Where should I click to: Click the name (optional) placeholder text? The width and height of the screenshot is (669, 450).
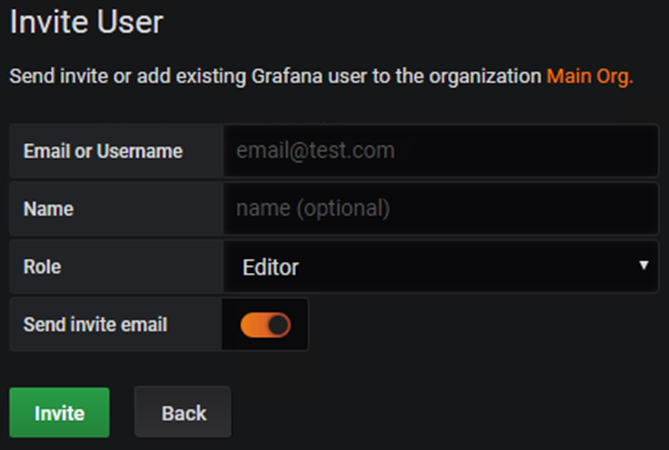pyautogui.click(x=312, y=209)
